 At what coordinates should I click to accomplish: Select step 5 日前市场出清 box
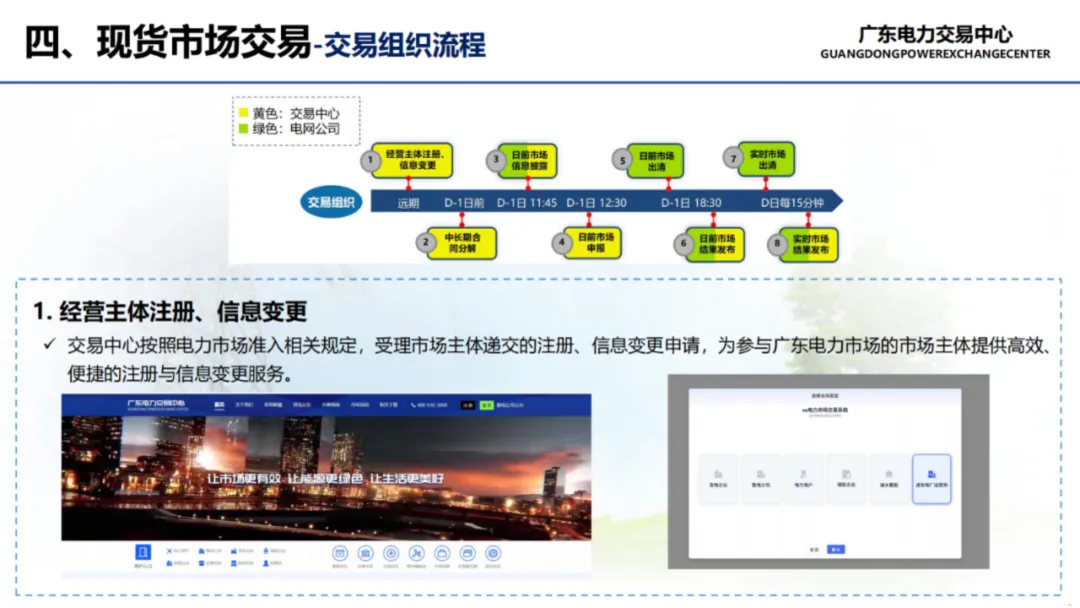(654, 160)
